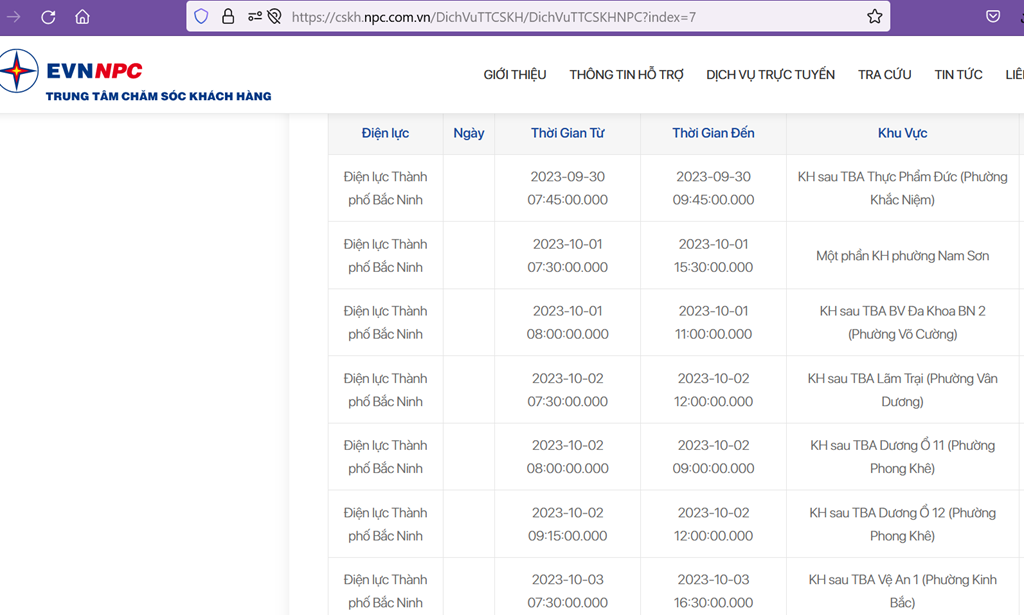Go to the browser home page

pos(82,17)
